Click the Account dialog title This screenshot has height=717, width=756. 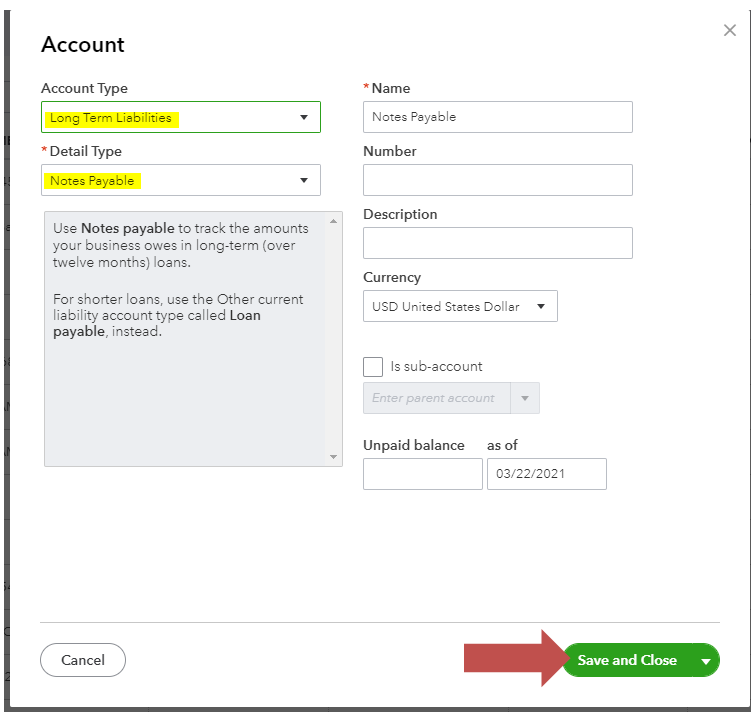pyautogui.click(x=83, y=45)
